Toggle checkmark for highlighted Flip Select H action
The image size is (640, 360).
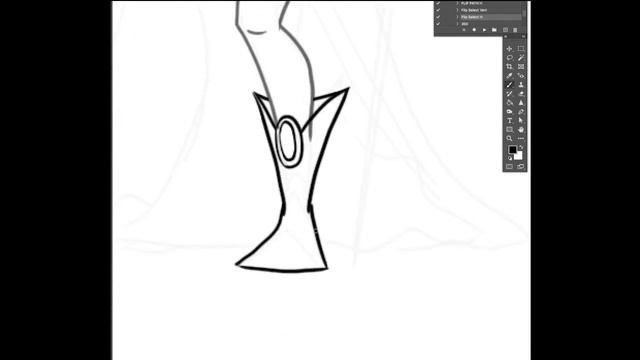438,17
